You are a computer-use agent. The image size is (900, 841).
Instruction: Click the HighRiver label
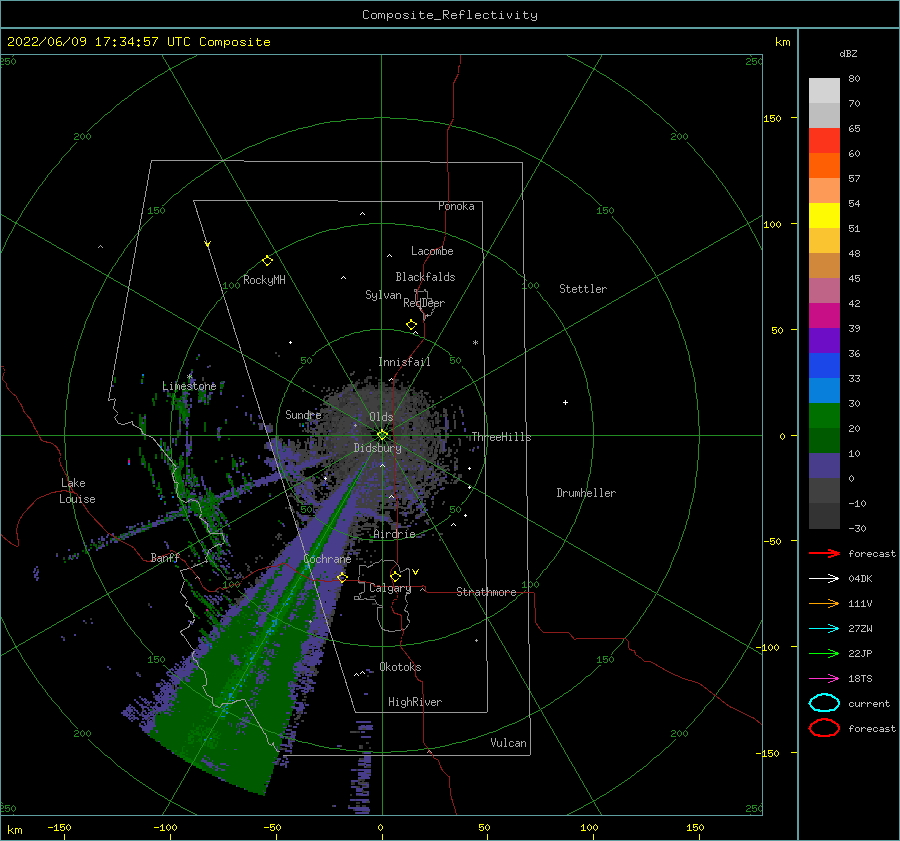[x=415, y=702]
